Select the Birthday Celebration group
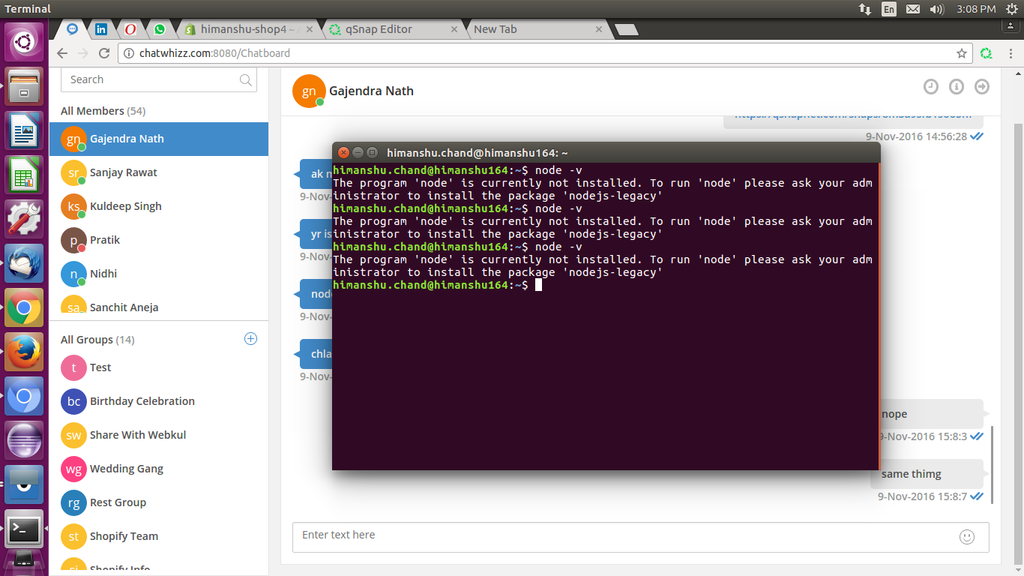This screenshot has width=1024, height=576. coord(142,401)
